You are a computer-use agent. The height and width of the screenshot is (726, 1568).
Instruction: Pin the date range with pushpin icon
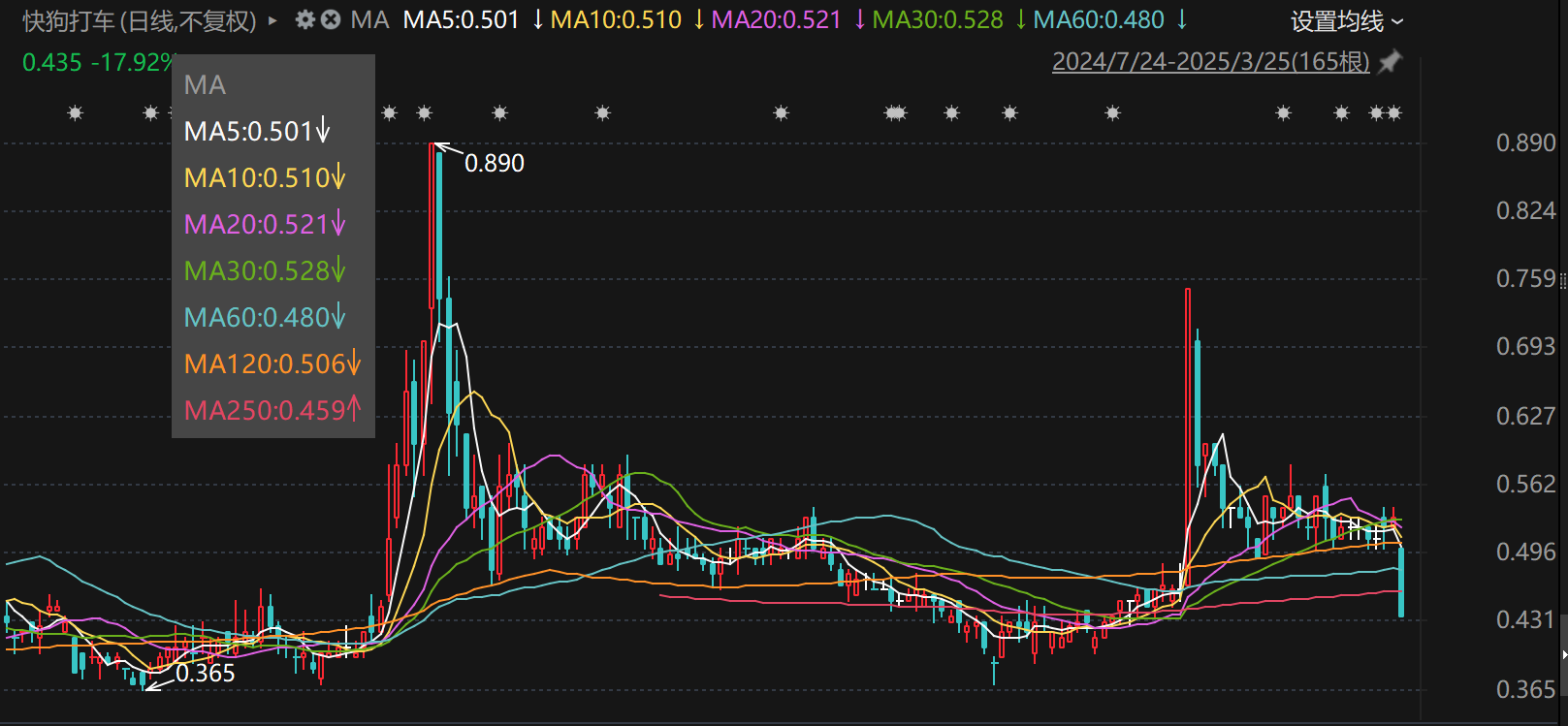[1390, 62]
